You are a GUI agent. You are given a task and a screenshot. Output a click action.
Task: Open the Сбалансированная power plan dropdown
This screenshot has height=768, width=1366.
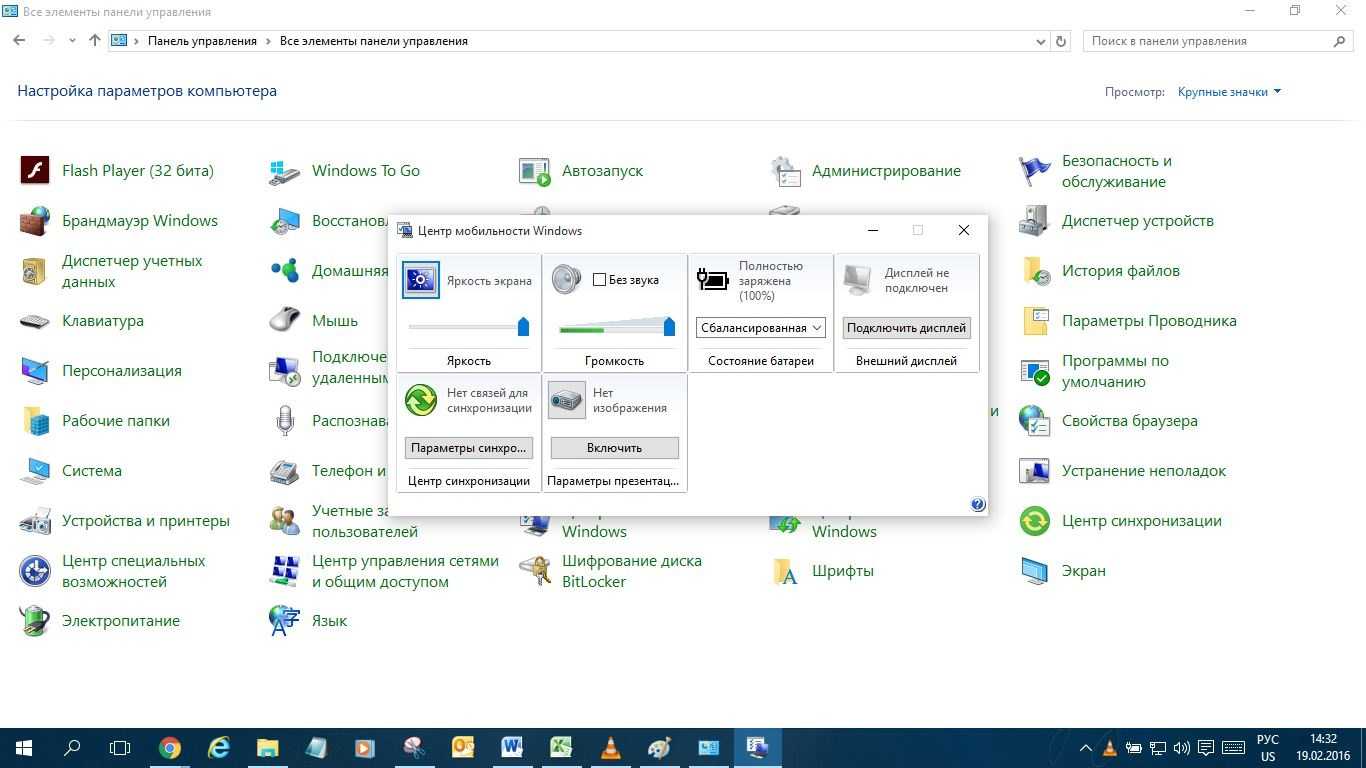pyautogui.click(x=760, y=328)
